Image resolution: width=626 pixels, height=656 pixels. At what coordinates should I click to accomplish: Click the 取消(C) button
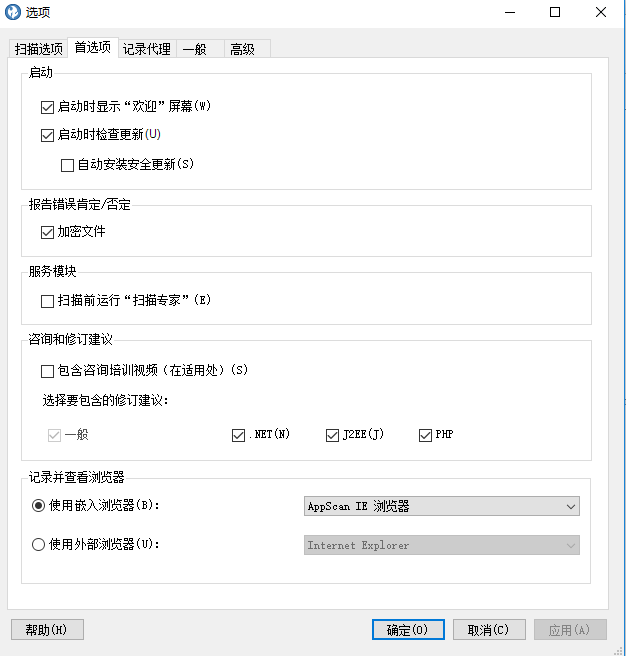pos(489,630)
